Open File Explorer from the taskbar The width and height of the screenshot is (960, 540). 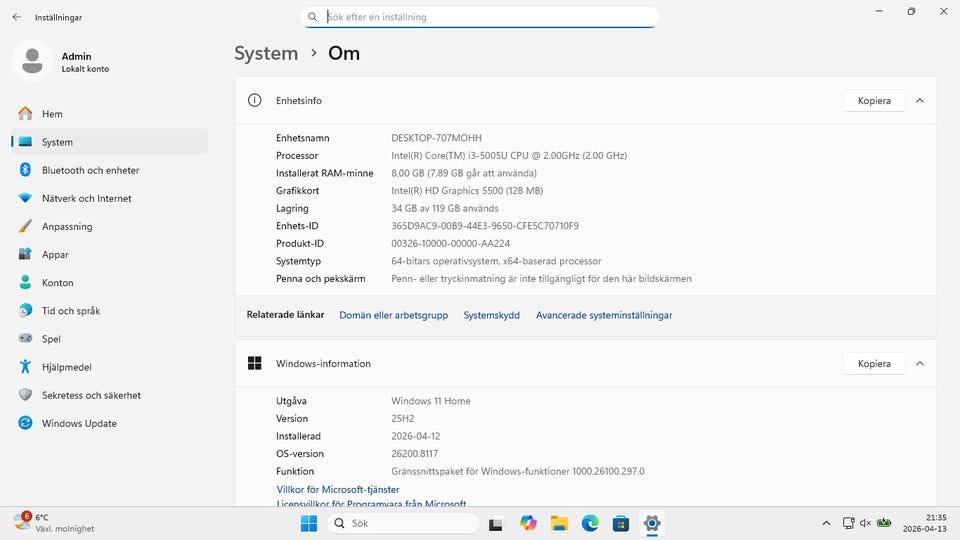pos(559,523)
